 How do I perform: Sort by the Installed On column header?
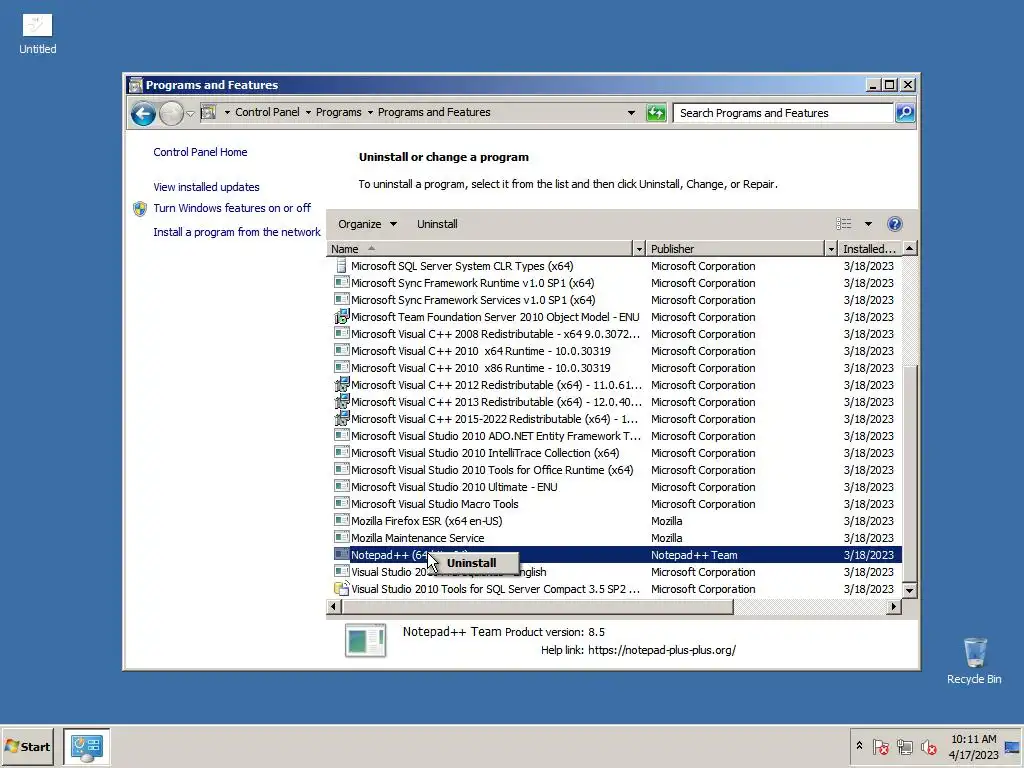869,249
